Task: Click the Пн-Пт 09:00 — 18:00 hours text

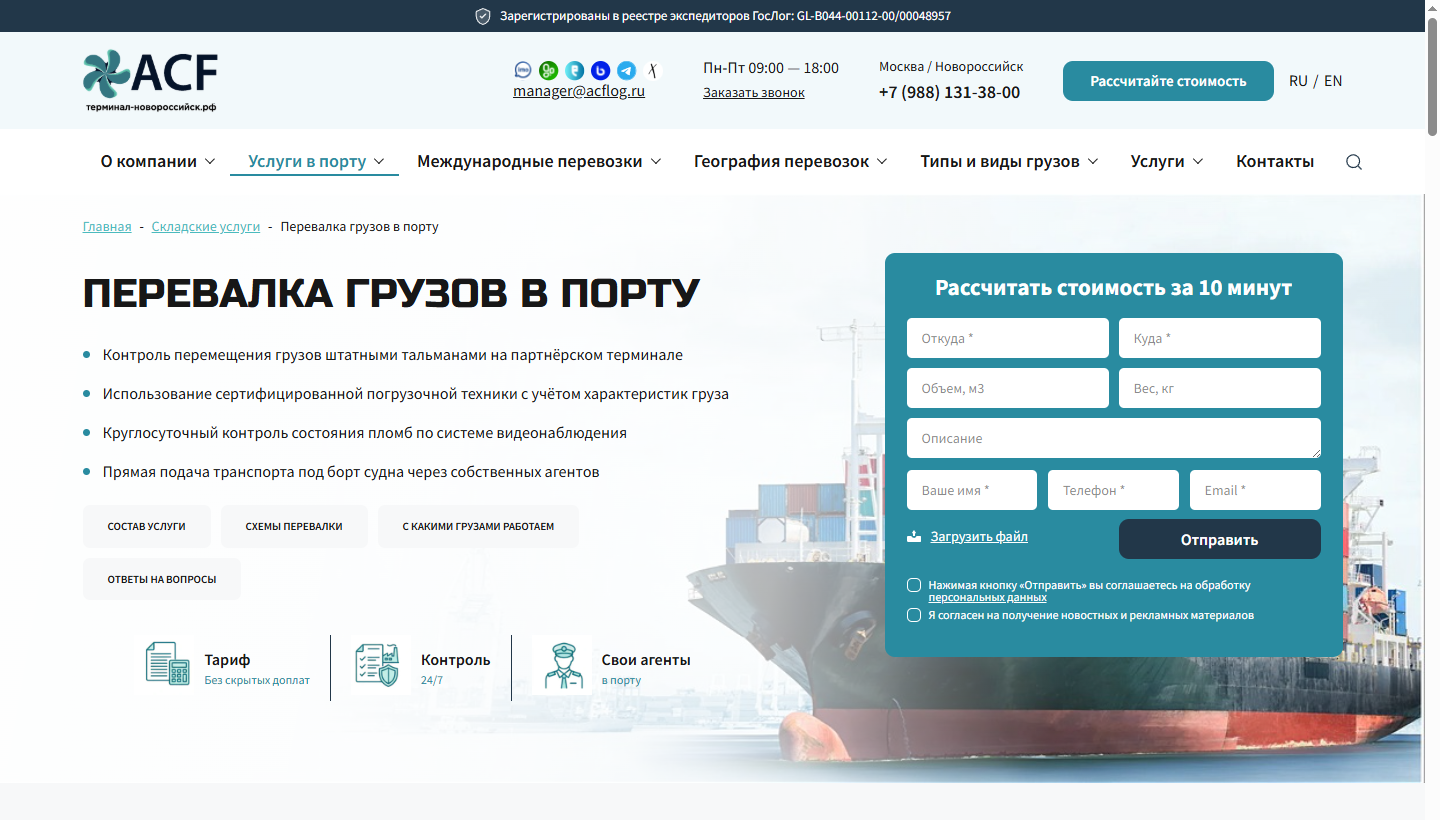Action: tap(771, 68)
